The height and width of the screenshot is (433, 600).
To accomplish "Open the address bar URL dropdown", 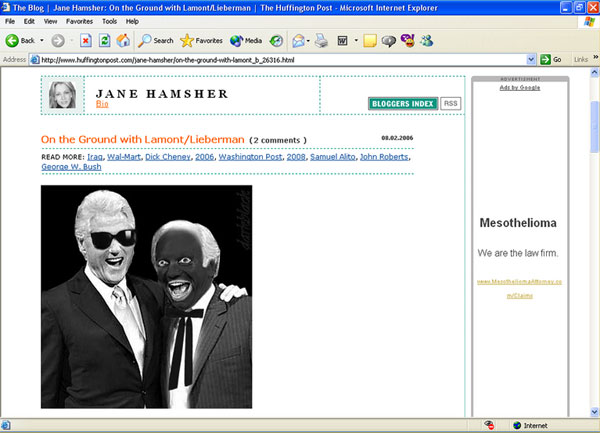I will 530,59.
